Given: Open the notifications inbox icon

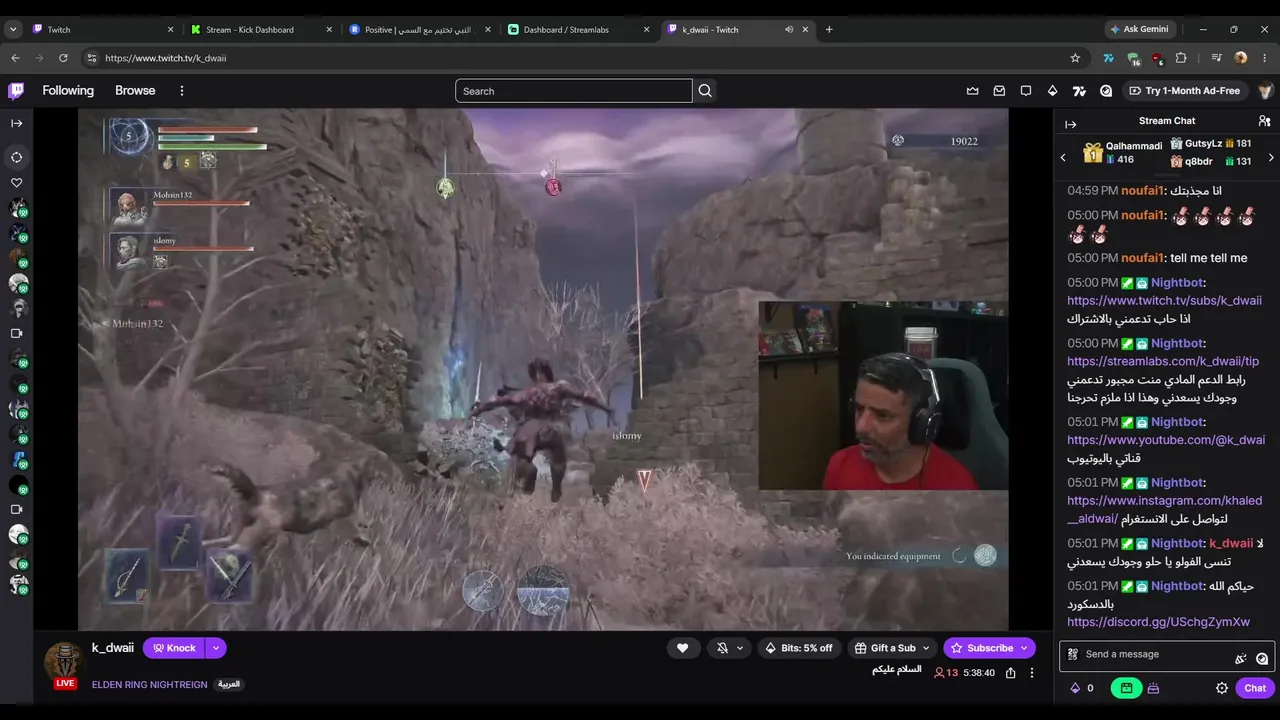Looking at the screenshot, I should point(999,91).
